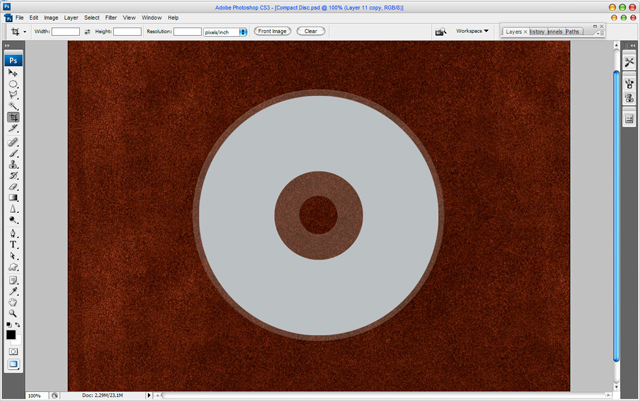This screenshot has height=401, width=640.
Task: Switch to the History tab
Action: click(x=537, y=32)
